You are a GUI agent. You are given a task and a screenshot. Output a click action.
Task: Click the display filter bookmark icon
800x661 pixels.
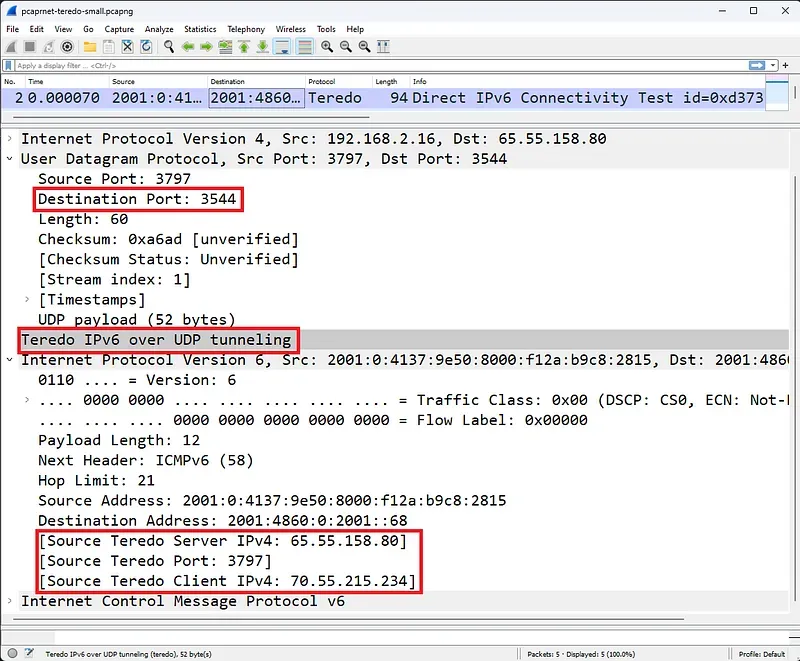[8, 65]
